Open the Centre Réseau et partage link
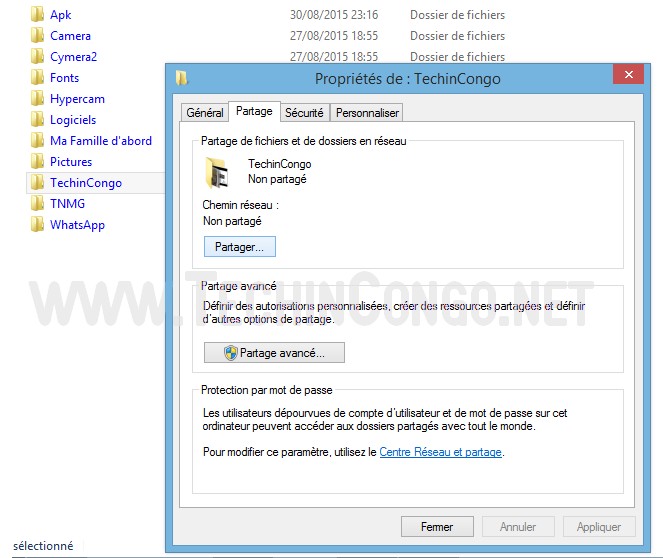Image resolution: width=663 pixels, height=558 pixels. pos(440,452)
